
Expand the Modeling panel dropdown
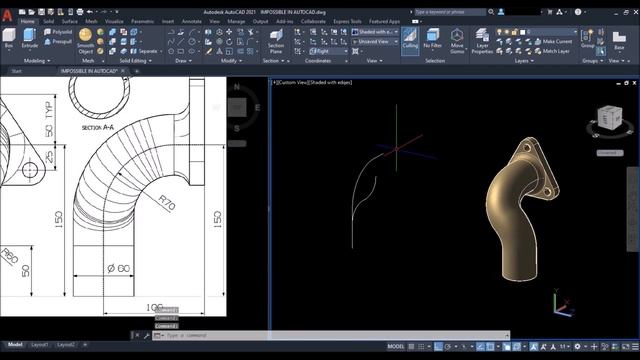37,61
